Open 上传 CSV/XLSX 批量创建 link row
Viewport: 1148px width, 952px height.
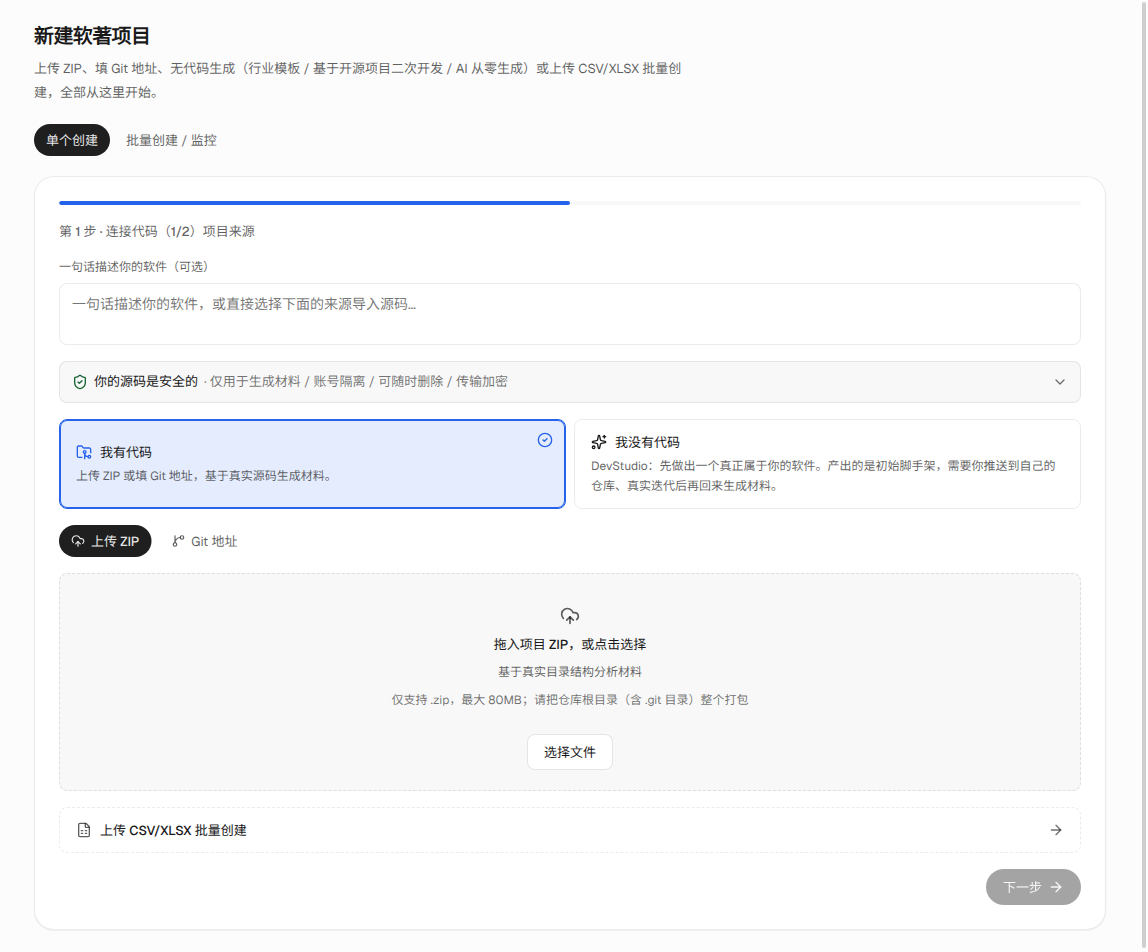point(570,830)
